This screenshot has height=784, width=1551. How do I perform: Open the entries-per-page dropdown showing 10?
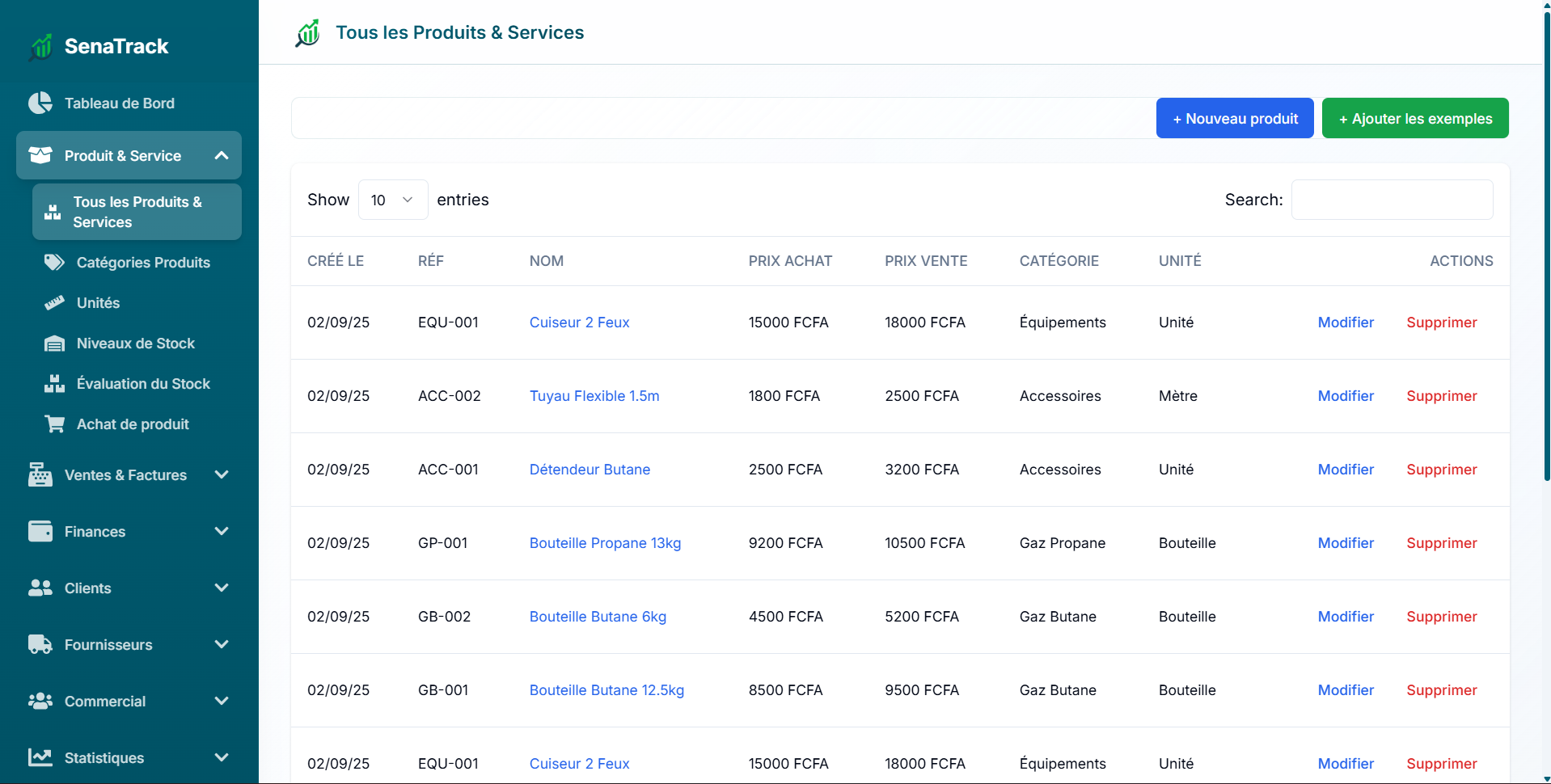click(x=392, y=200)
